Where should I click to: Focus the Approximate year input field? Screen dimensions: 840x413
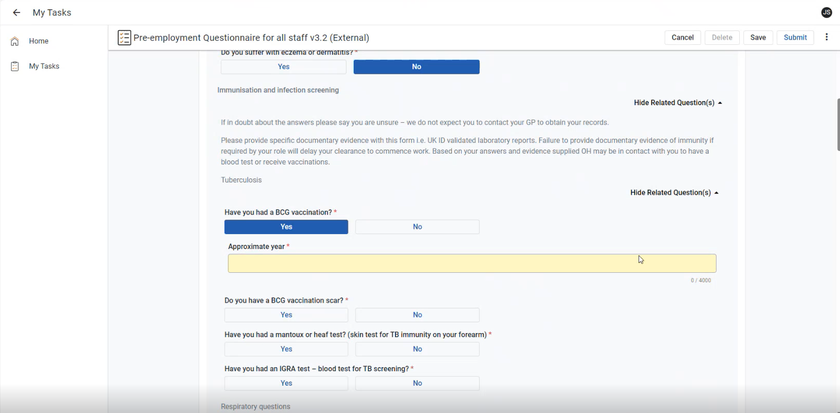pos(472,264)
